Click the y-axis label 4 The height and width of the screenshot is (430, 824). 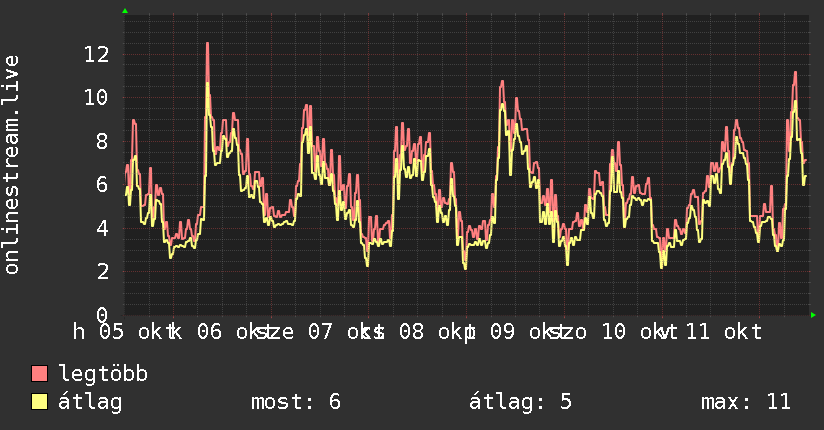[x=102, y=228]
